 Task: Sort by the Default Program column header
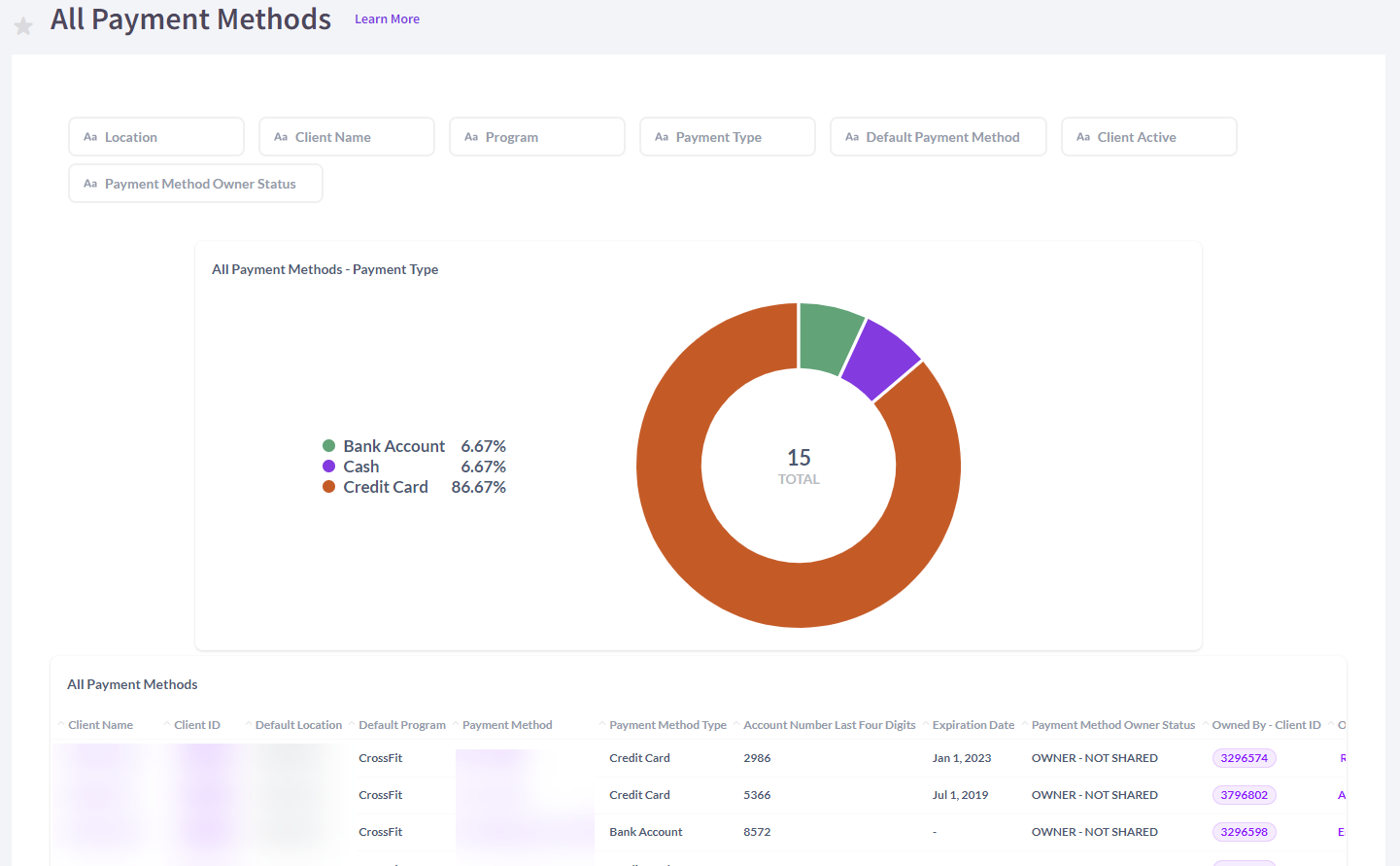(x=402, y=725)
